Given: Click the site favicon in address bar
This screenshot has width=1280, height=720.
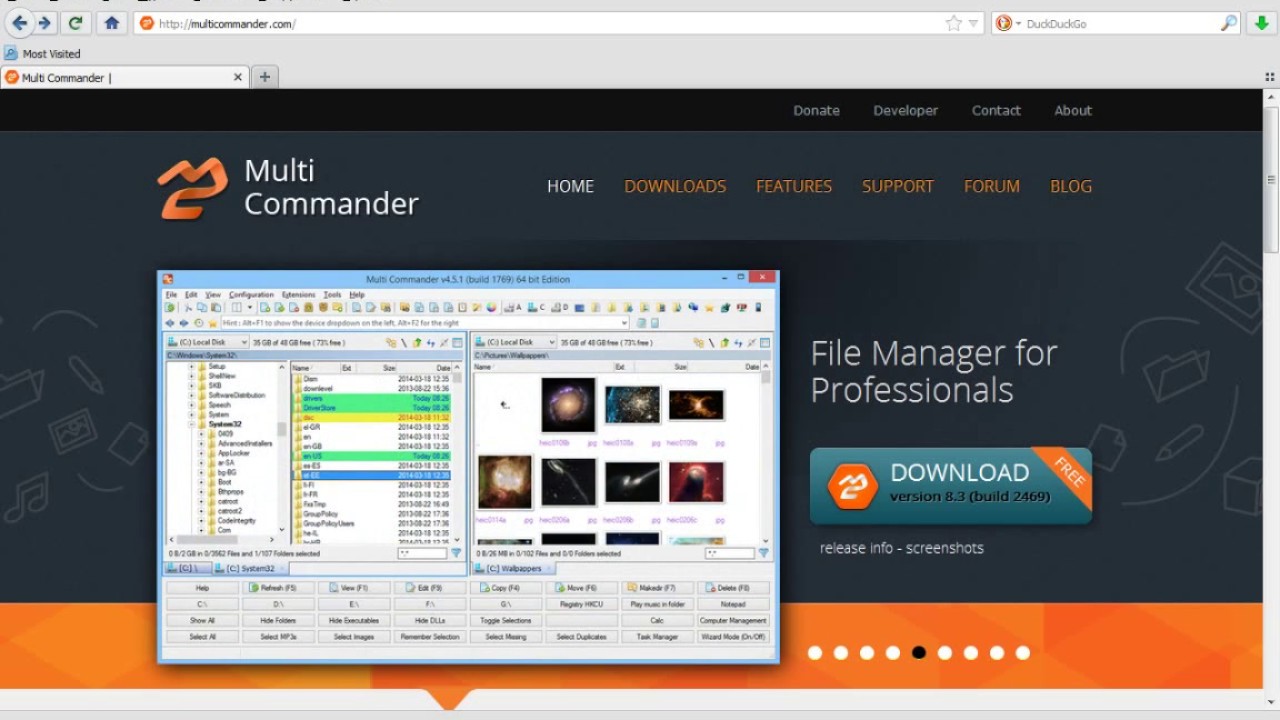Looking at the screenshot, I should pos(147,23).
